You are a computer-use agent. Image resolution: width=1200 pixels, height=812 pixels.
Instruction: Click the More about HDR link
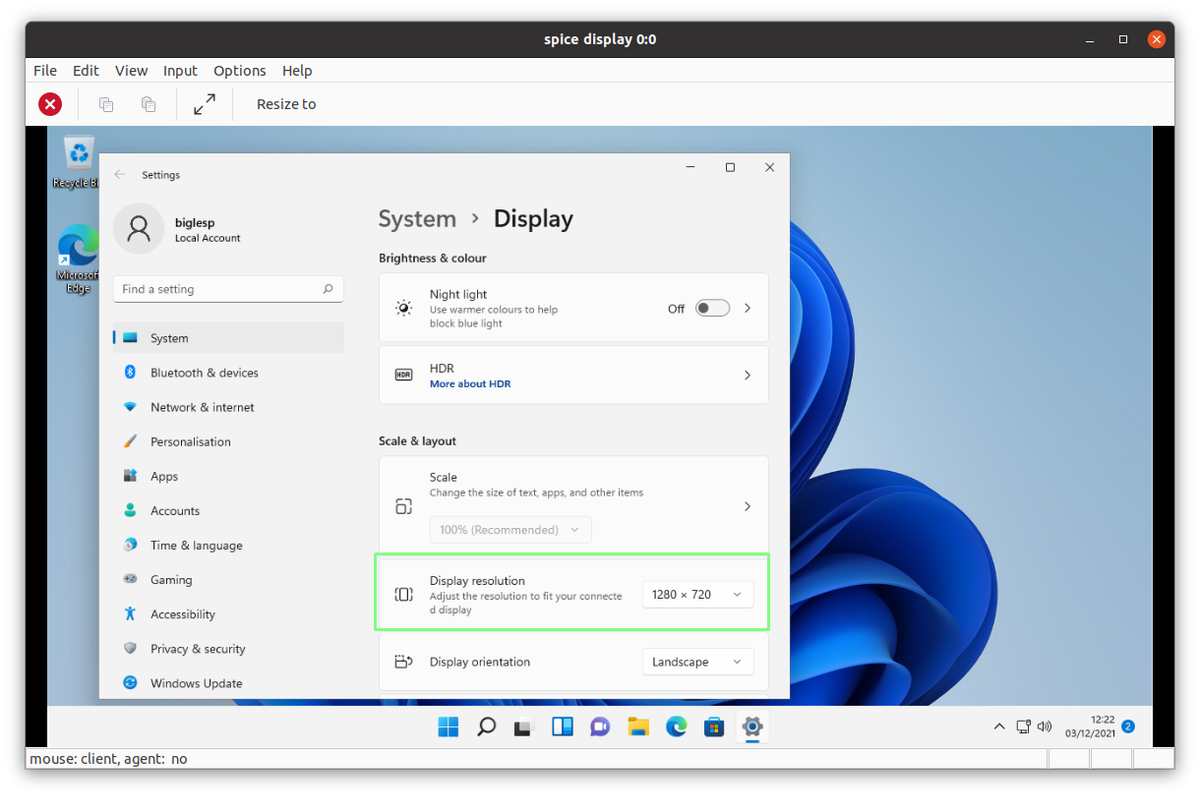(470, 383)
